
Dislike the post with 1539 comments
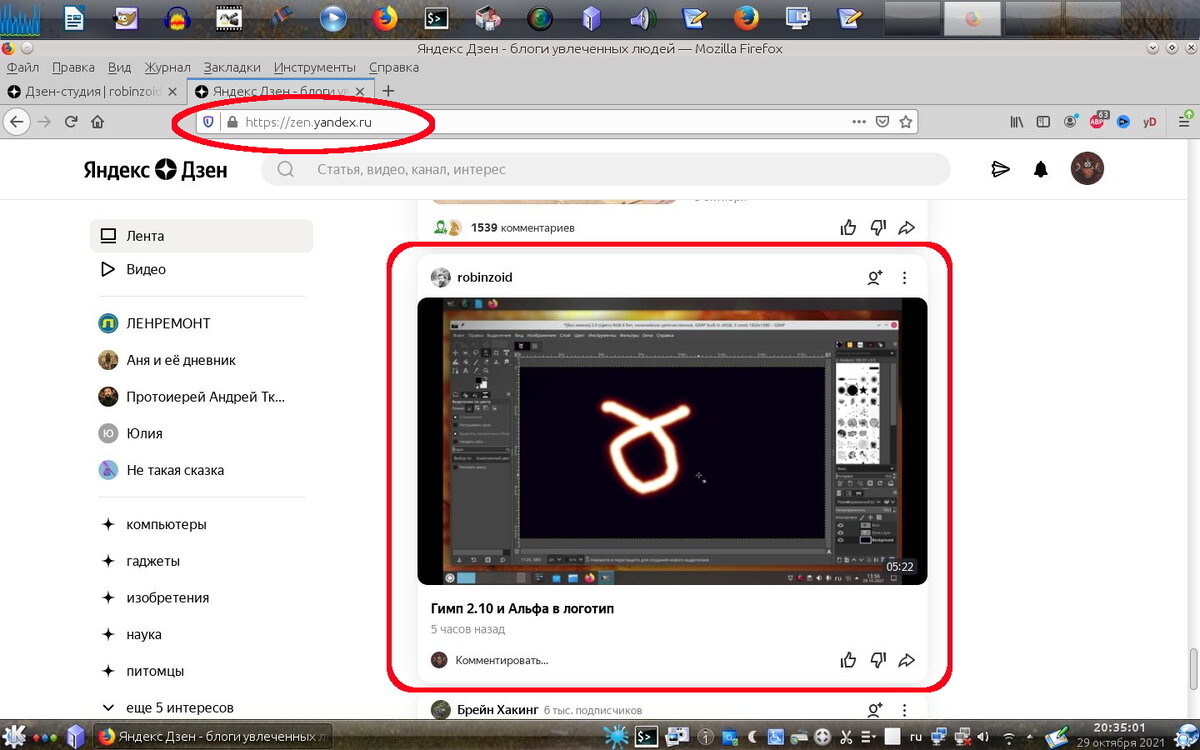pyautogui.click(x=878, y=228)
